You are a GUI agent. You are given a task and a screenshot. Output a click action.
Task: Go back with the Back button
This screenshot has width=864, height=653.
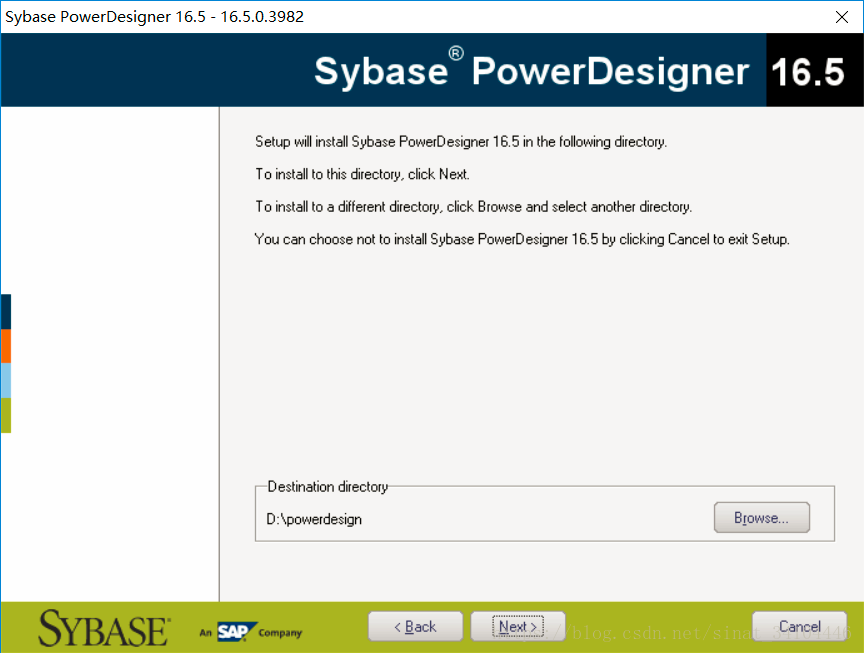[415, 627]
